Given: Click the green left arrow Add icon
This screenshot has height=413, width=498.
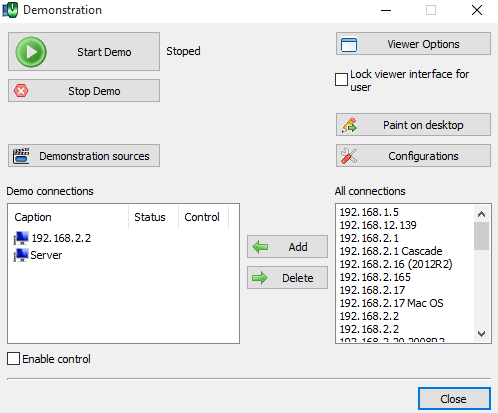Looking at the screenshot, I should 260,247.
